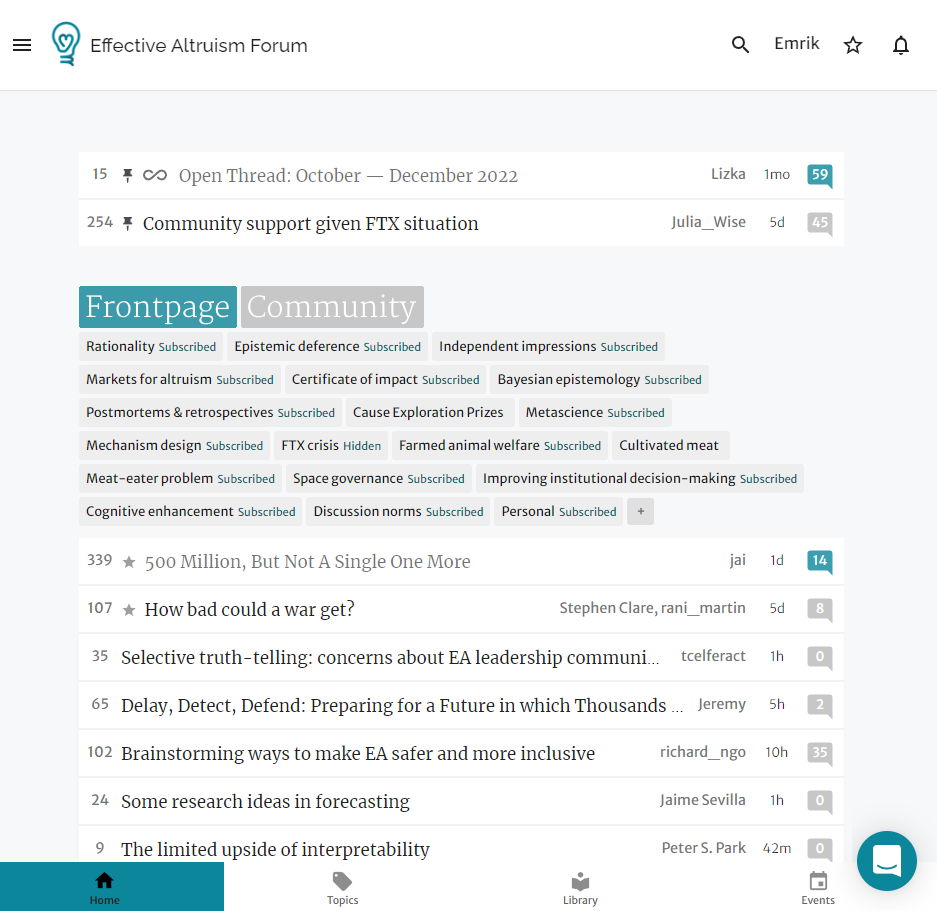Open Cultivated meat tag filter
The width and height of the screenshot is (937, 911).
click(x=670, y=445)
